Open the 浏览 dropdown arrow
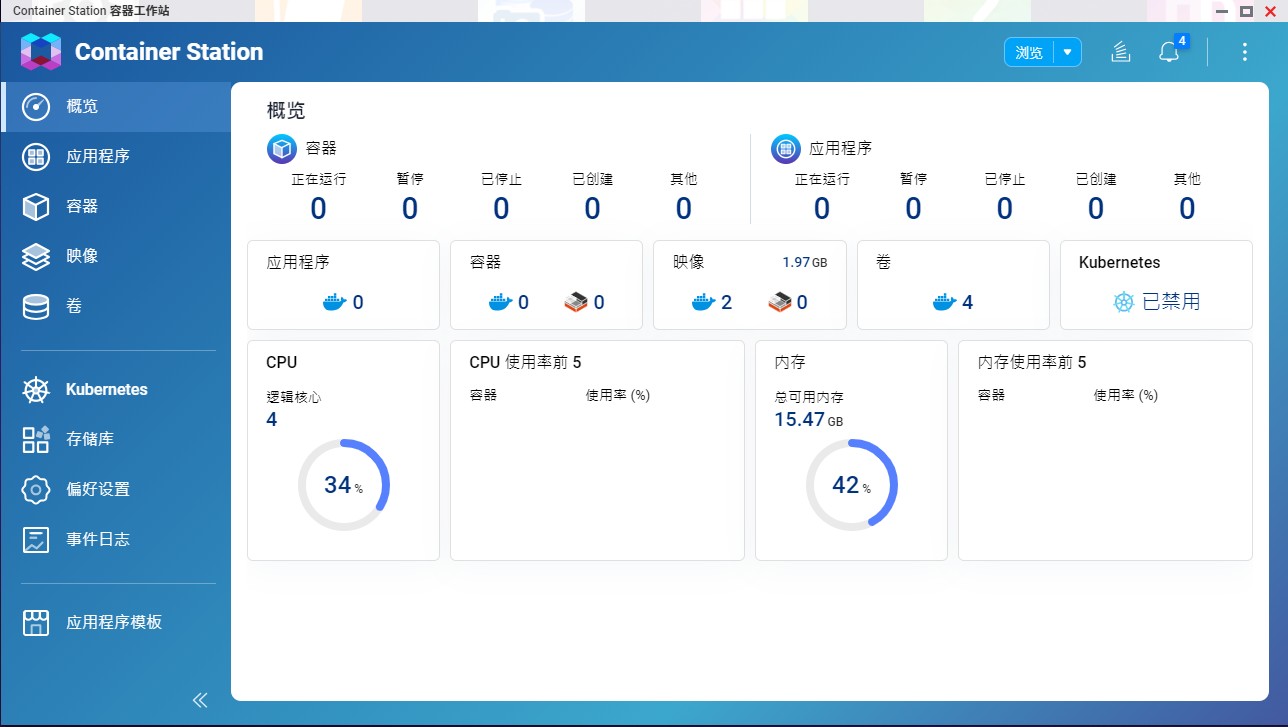Viewport: 1288px width, 727px height. (x=1069, y=52)
